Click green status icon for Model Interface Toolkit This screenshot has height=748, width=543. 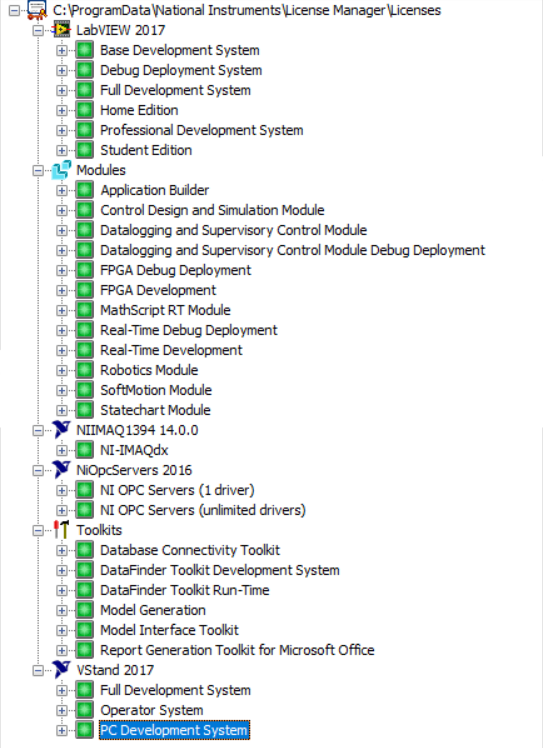84,630
